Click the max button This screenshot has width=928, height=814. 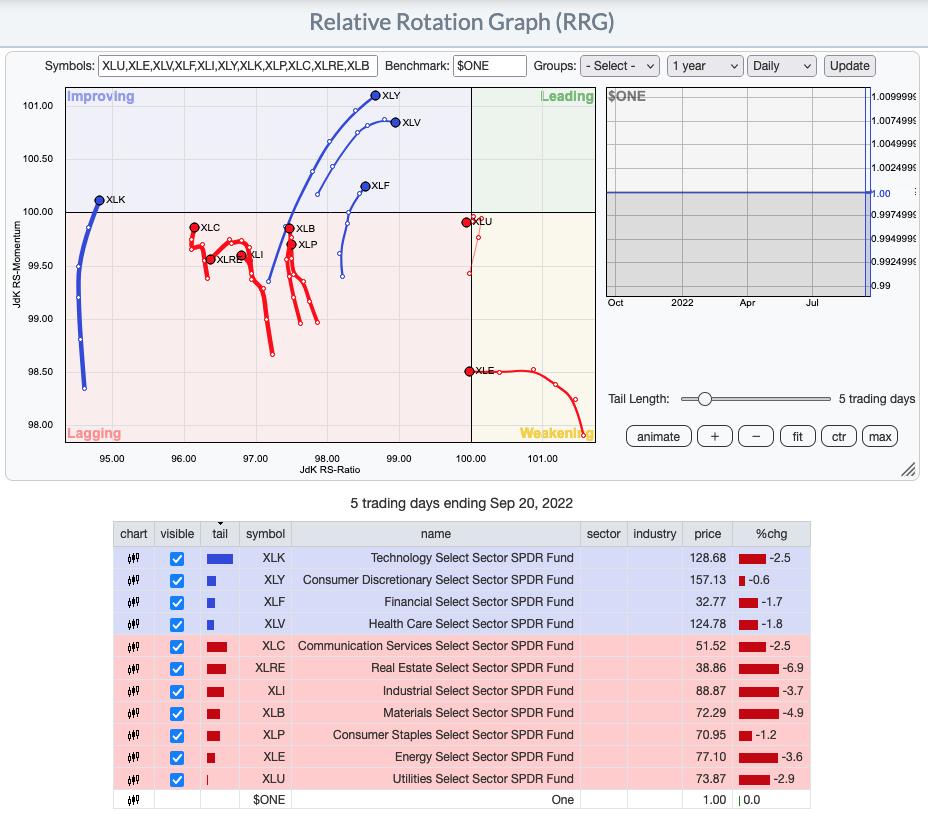[880, 437]
